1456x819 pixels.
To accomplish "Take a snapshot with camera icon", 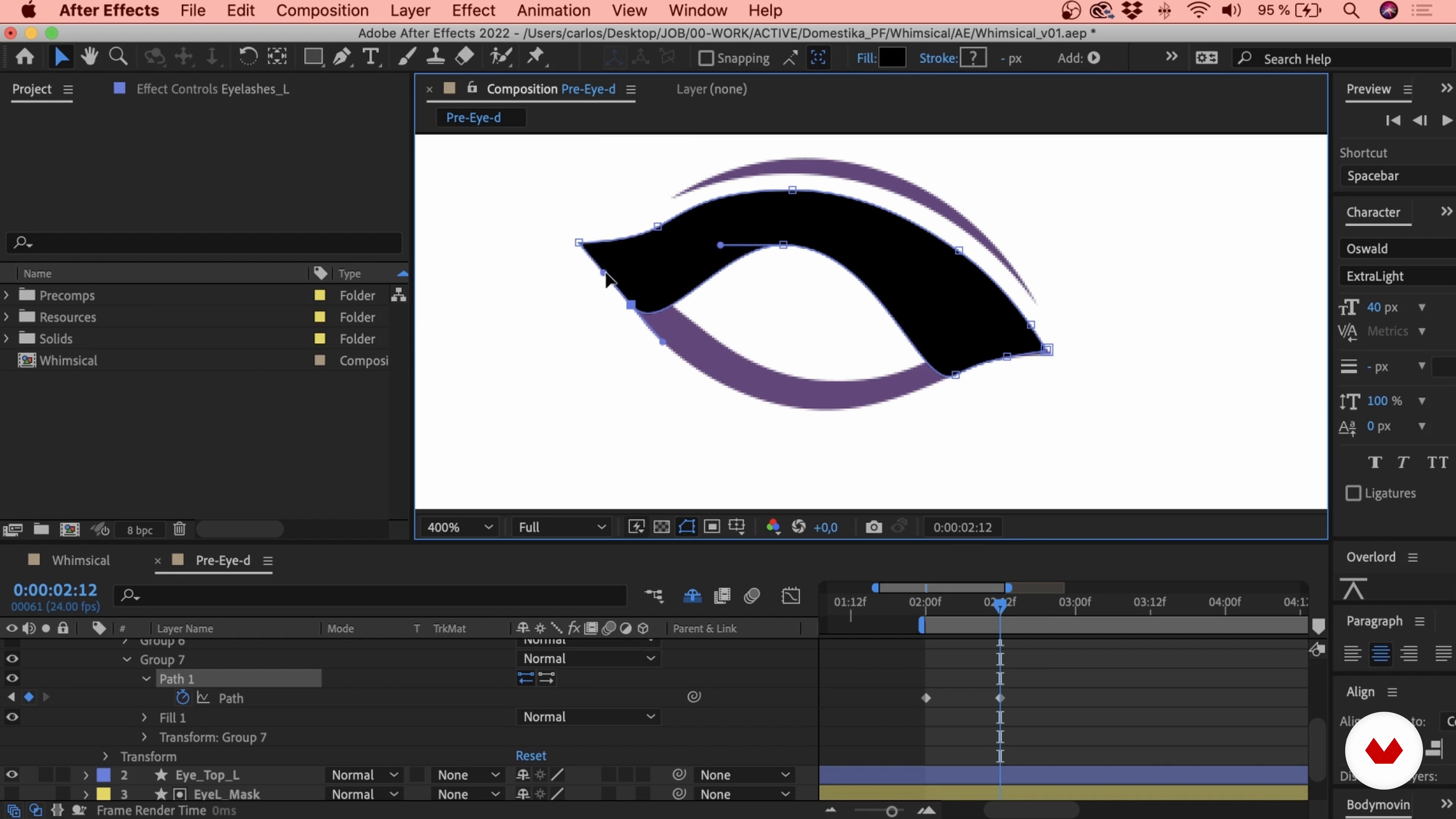I will pyautogui.click(x=873, y=527).
